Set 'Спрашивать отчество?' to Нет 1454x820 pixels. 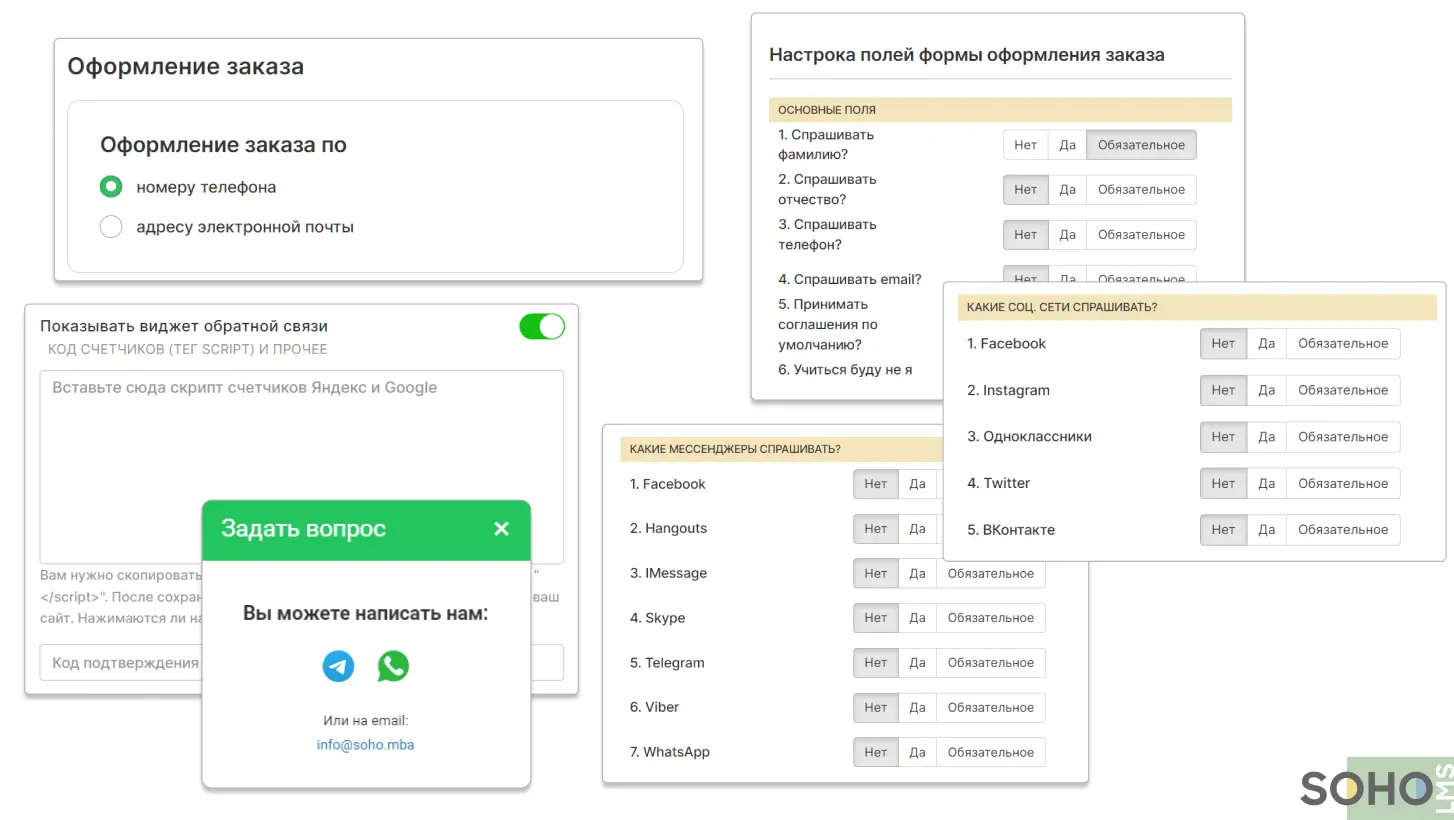(1026, 190)
